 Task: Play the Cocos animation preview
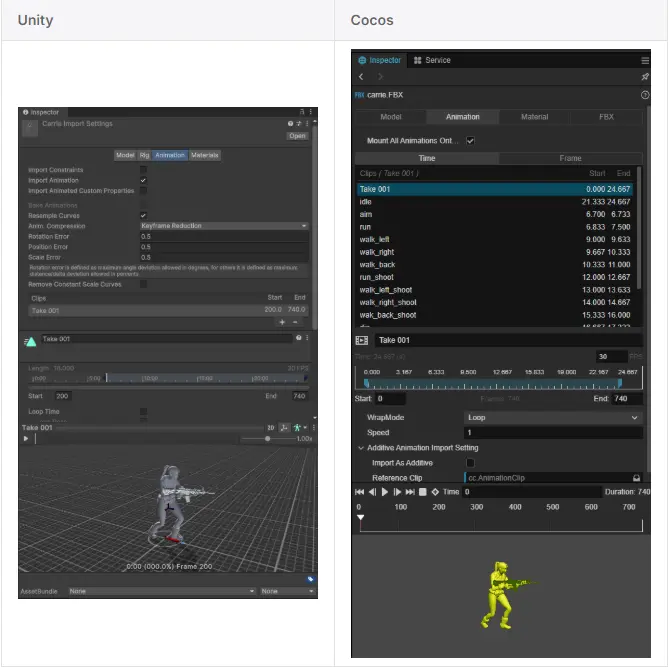[x=384, y=492]
